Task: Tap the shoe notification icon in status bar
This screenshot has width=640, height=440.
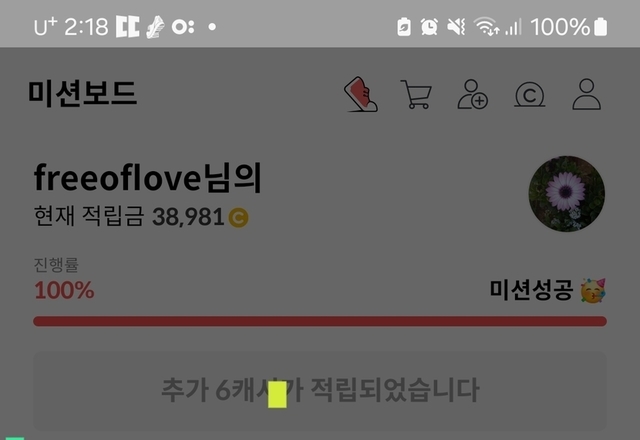Action: coord(156,27)
